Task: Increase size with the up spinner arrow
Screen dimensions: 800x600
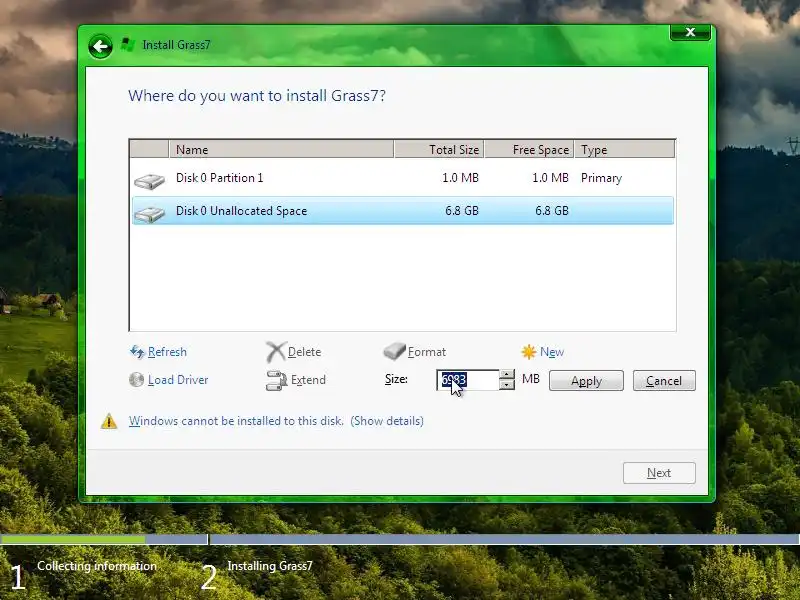Action: (506, 374)
